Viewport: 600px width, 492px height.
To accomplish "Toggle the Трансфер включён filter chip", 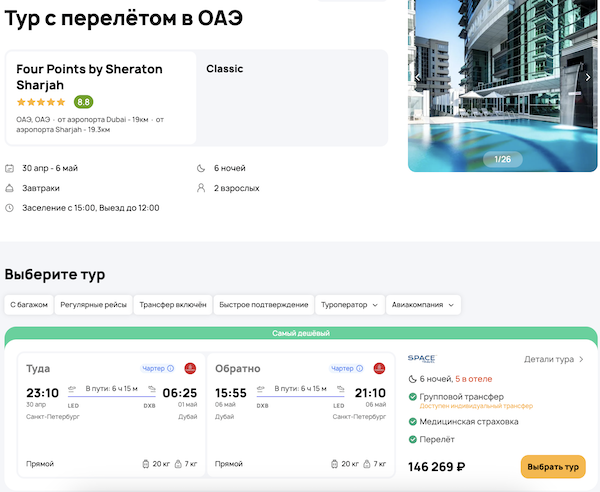I will point(173,304).
